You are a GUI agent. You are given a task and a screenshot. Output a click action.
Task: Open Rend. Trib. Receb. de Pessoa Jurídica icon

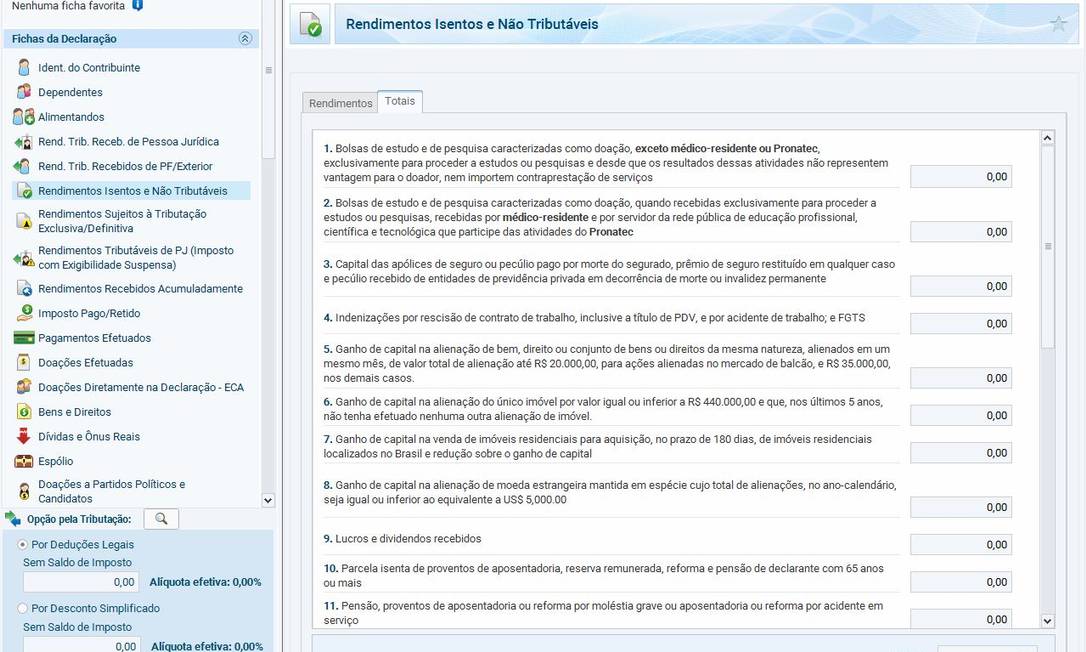point(22,141)
